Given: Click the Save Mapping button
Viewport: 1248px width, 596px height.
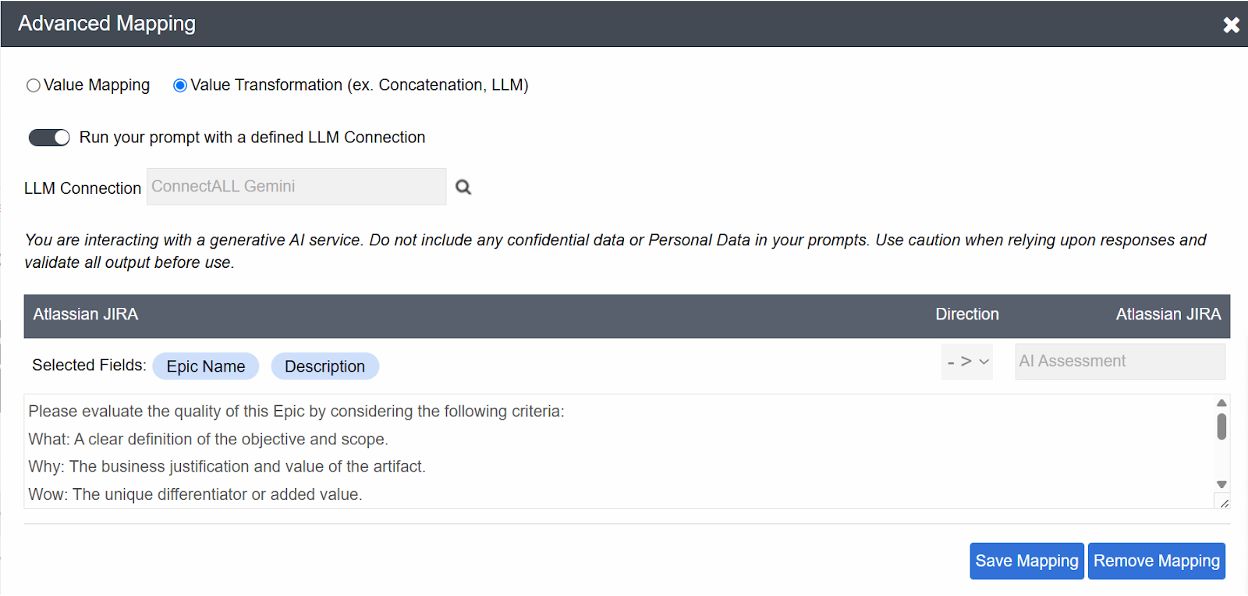Looking at the screenshot, I should [x=1026, y=561].
